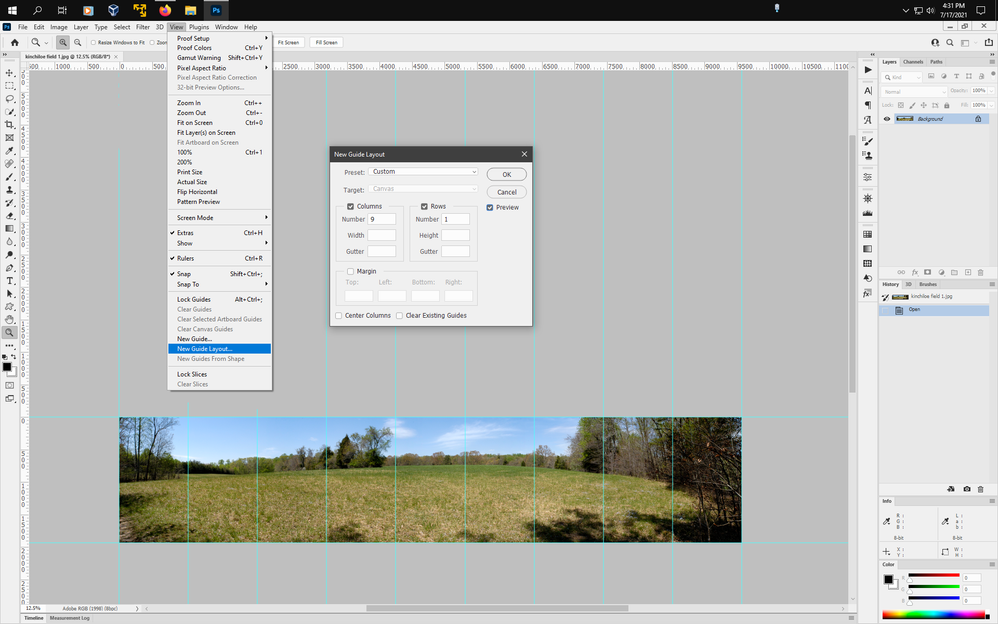This screenshot has width=998, height=624.
Task: Toggle the Preview checkbox in dialog
Action: 490,208
